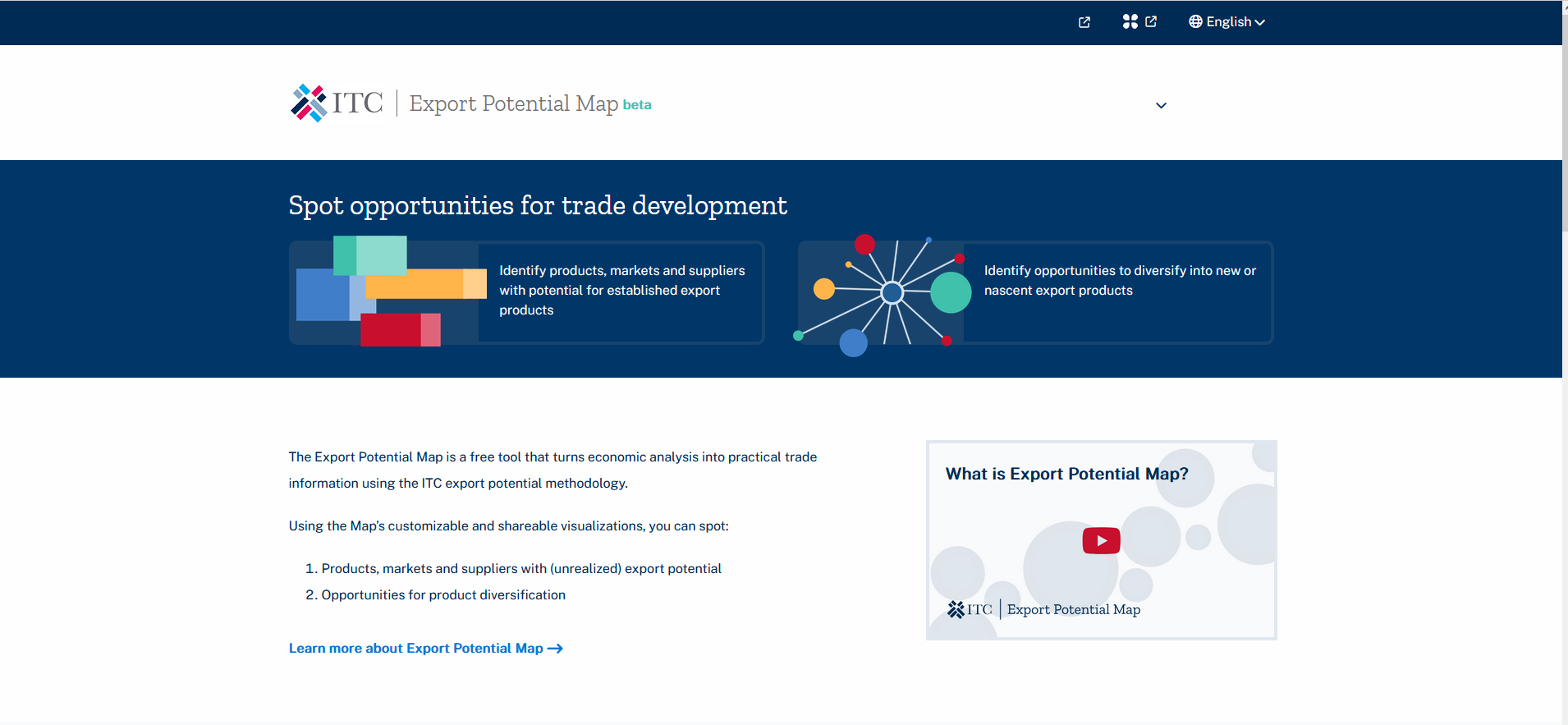Open established export products card

click(526, 292)
